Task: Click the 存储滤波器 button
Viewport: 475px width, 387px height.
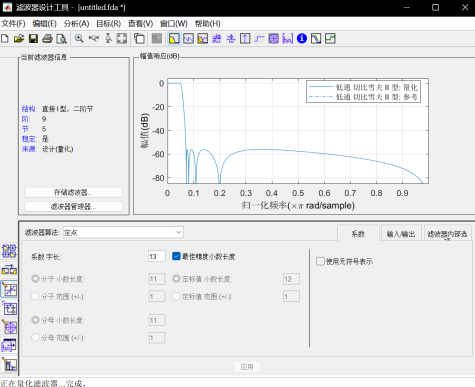Action: pos(73,192)
